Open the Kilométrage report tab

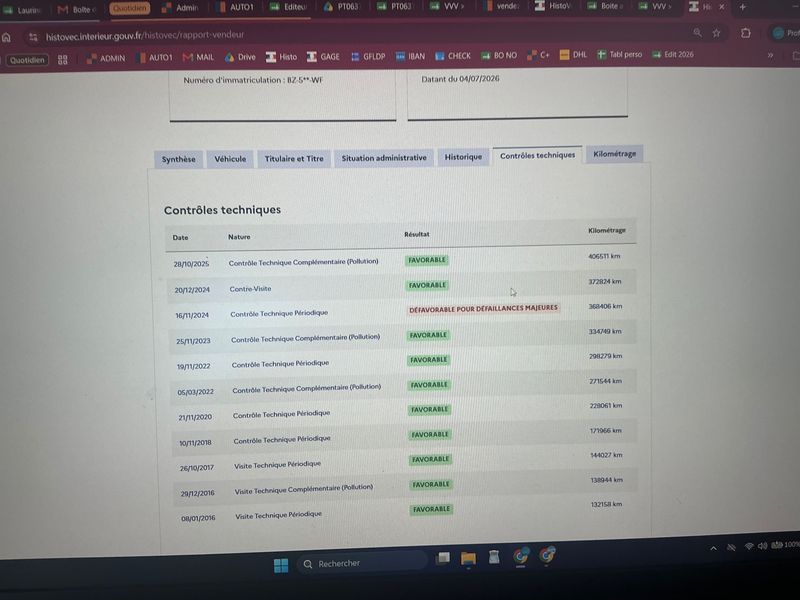(x=614, y=154)
